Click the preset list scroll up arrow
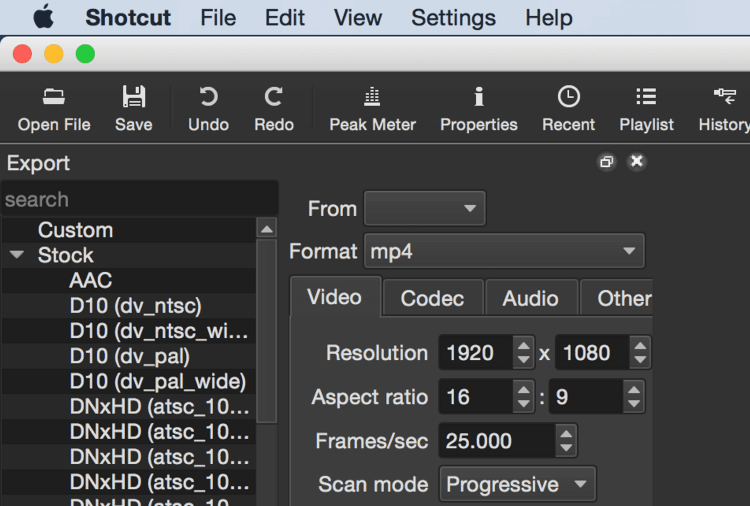The width and height of the screenshot is (750, 506). (267, 229)
